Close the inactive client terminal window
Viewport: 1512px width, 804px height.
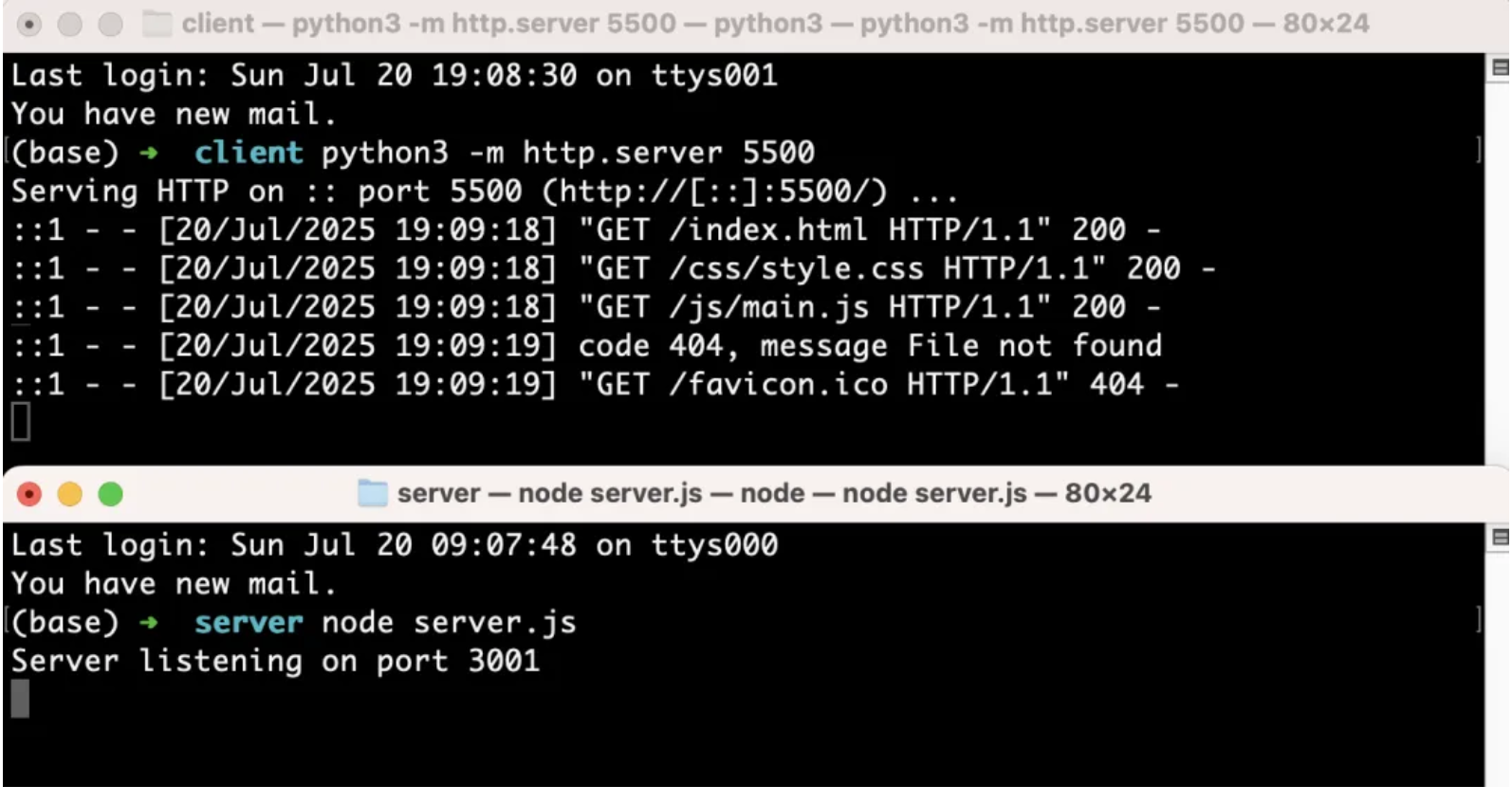tap(29, 24)
